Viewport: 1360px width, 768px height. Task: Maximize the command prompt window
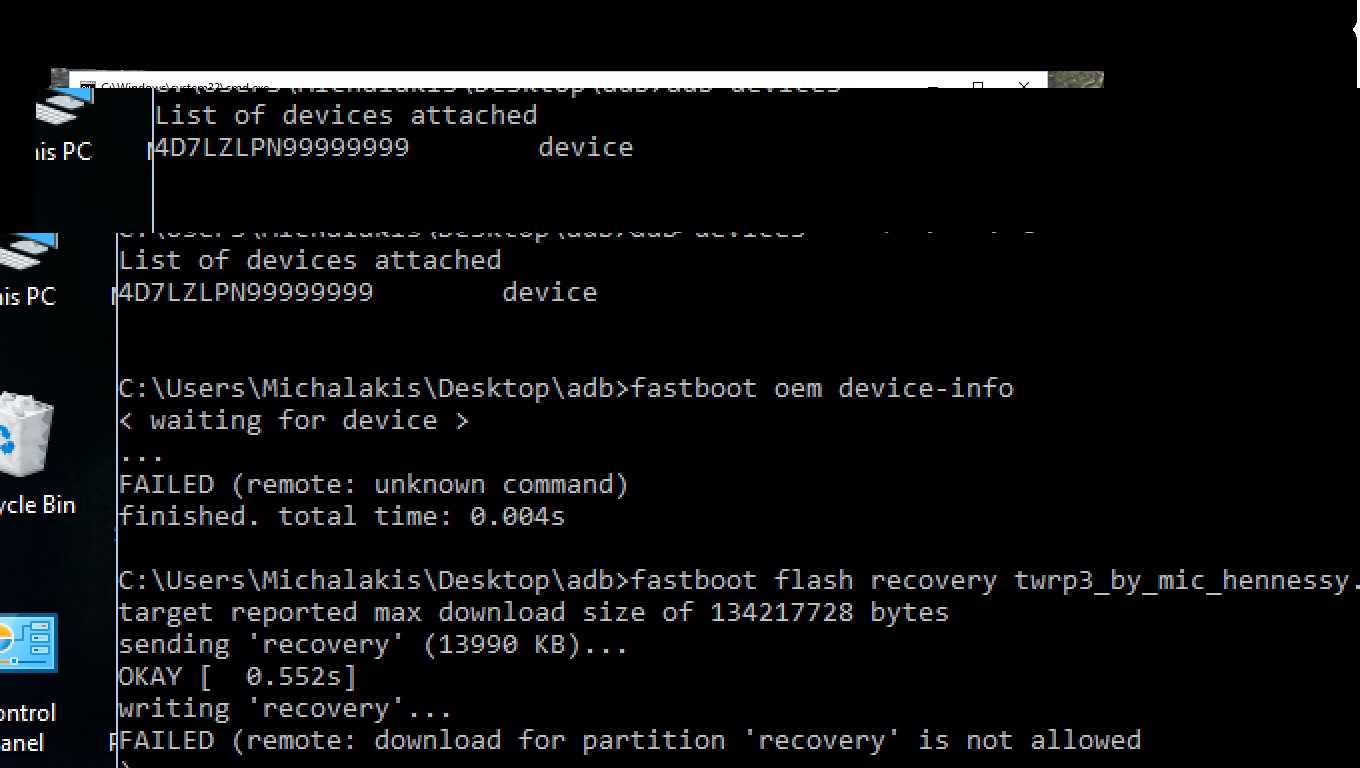pos(978,87)
